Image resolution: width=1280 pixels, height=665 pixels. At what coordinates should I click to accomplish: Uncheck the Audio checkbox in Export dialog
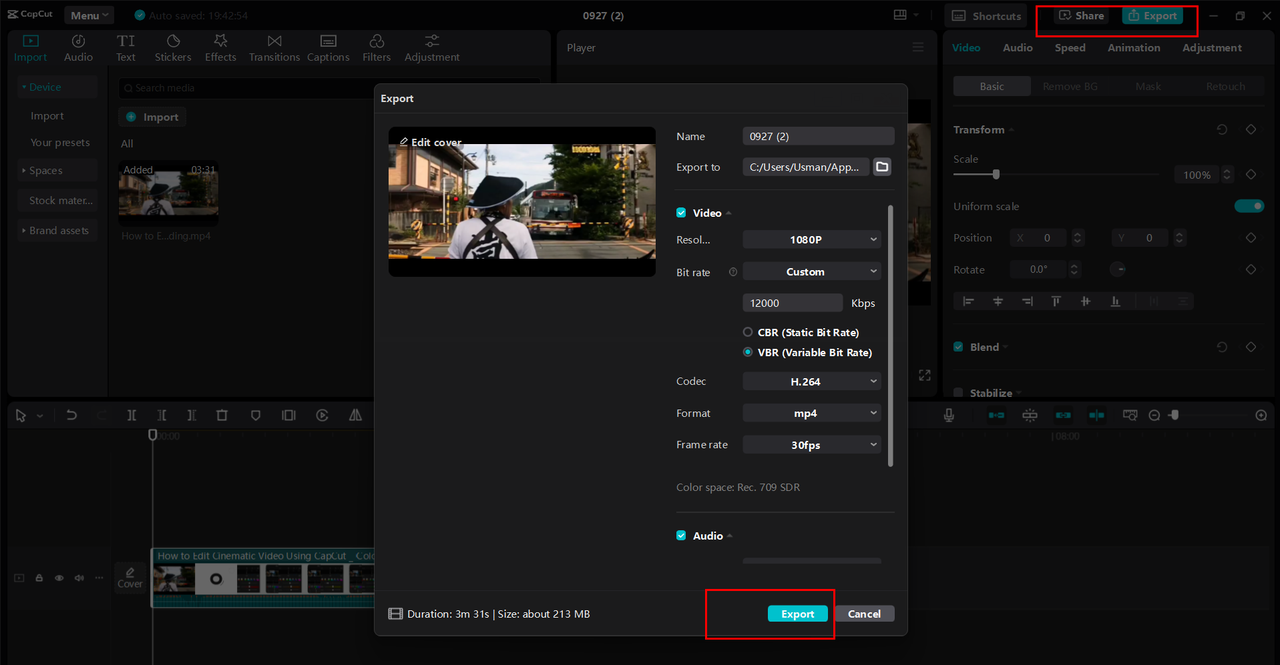tap(681, 536)
